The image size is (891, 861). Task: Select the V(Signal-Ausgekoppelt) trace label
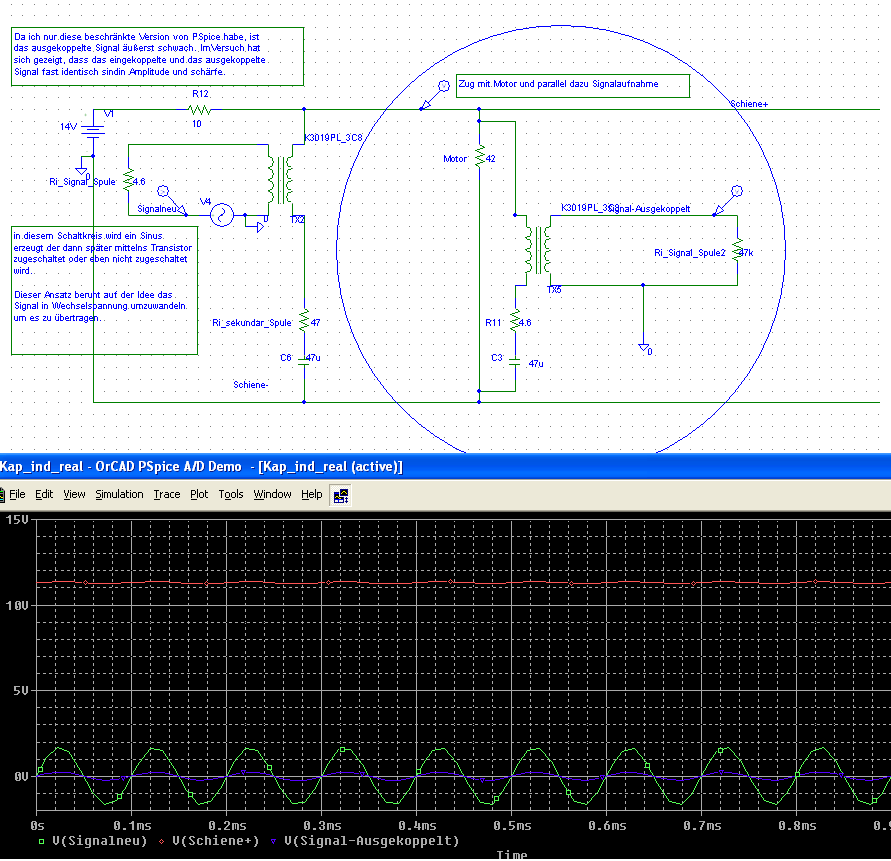pos(372,841)
